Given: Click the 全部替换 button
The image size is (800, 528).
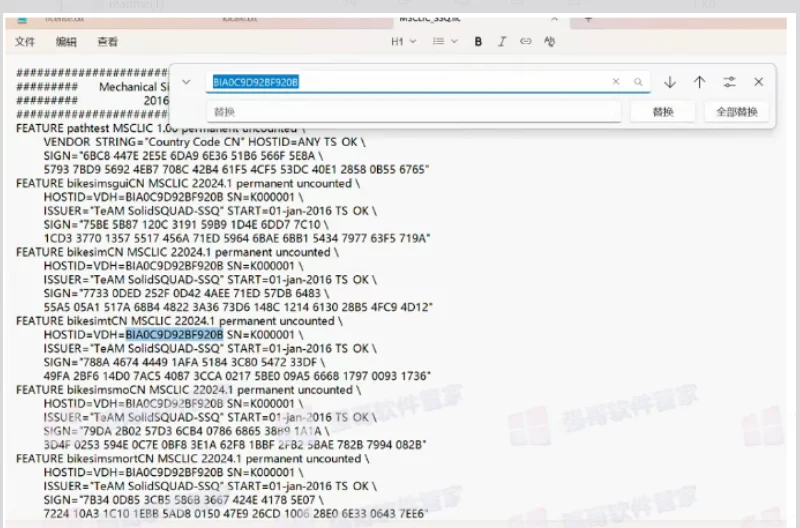Looking at the screenshot, I should (736, 112).
